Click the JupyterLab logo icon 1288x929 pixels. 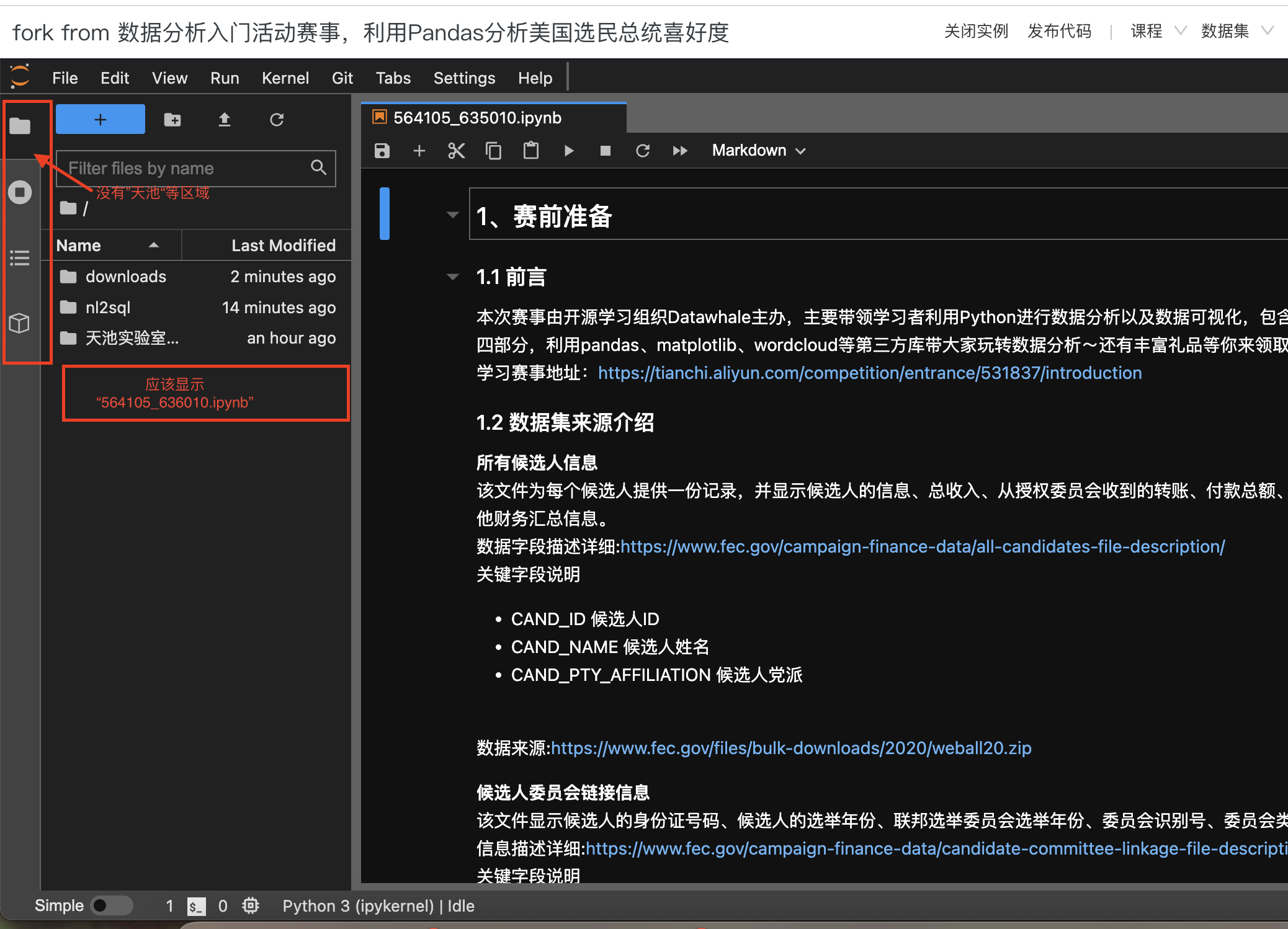[20, 76]
